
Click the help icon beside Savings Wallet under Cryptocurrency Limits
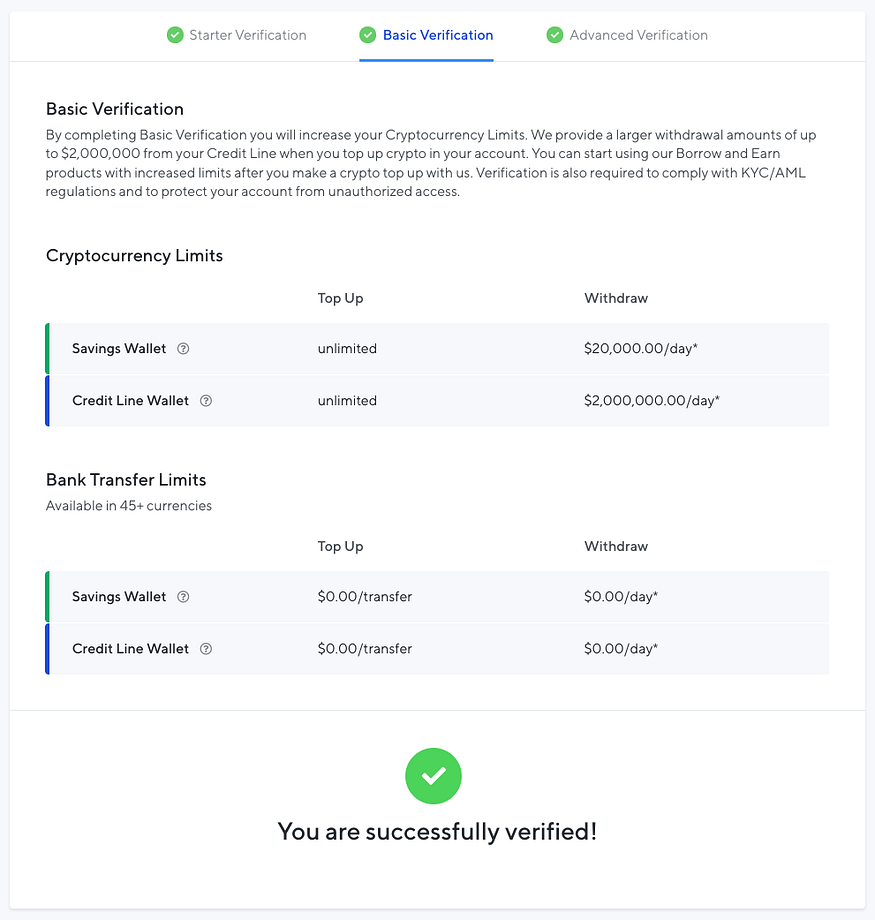(183, 349)
